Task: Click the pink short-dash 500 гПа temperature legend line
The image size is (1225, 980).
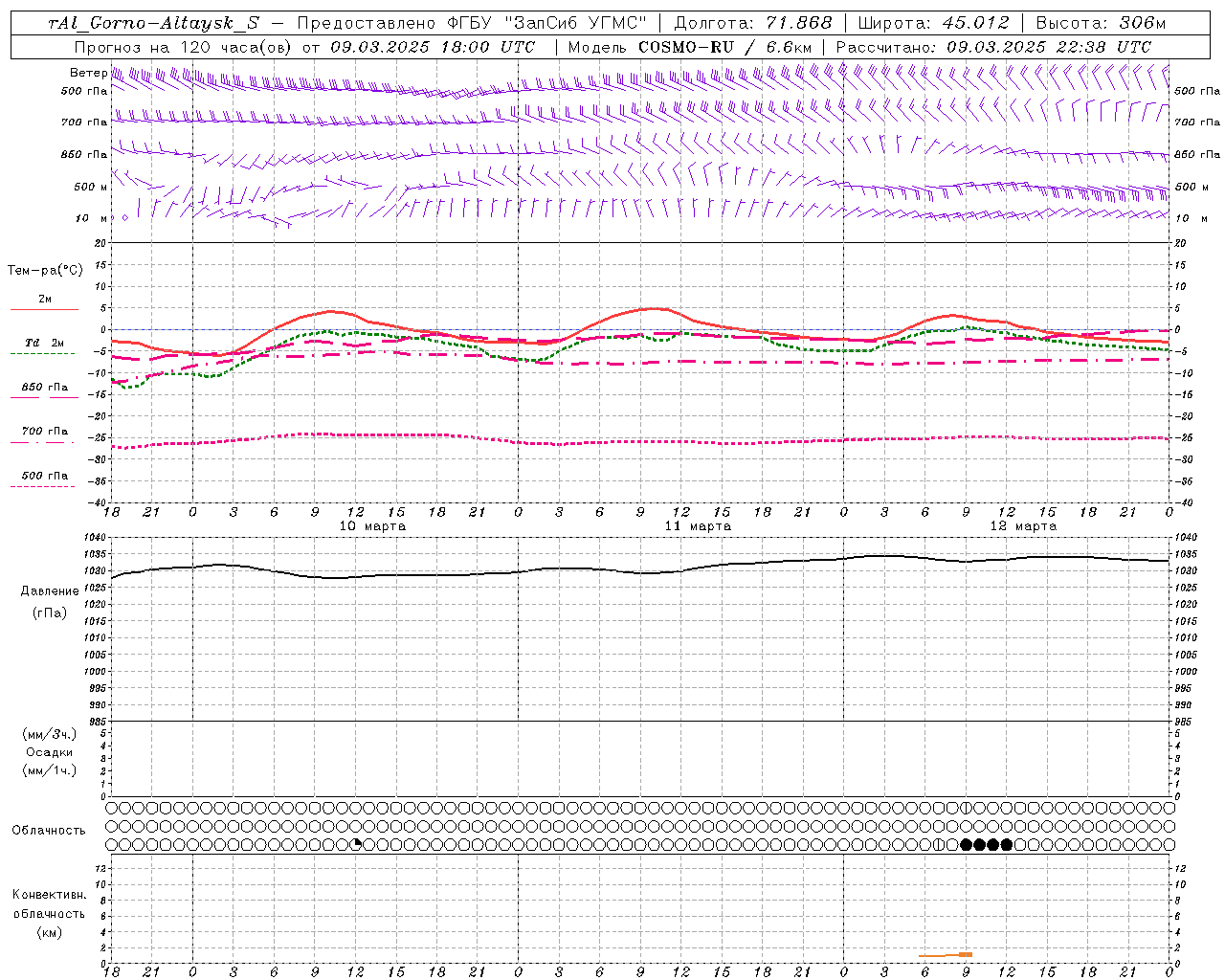Action: [x=42, y=486]
